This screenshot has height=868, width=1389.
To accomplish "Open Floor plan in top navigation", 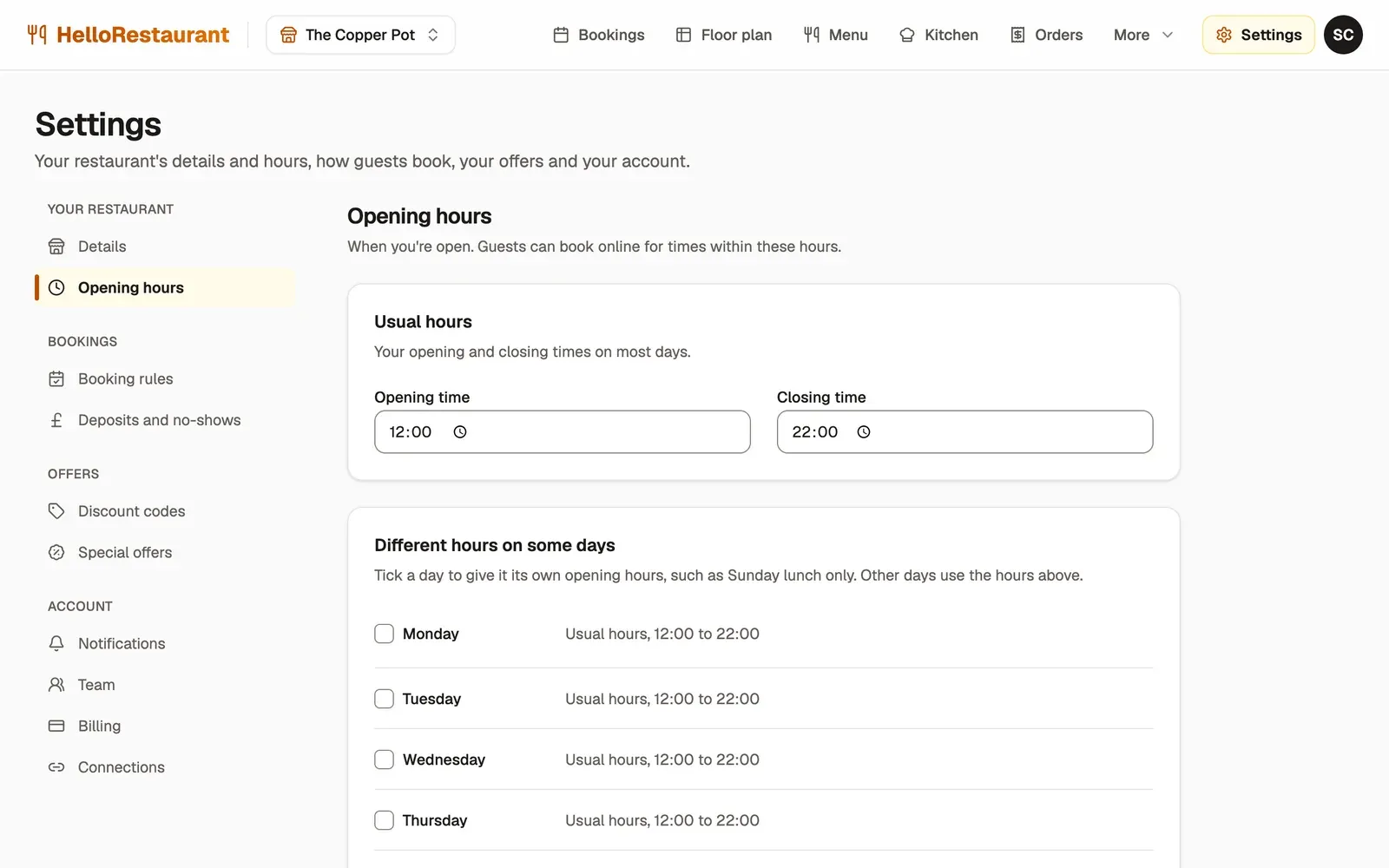I will click(x=724, y=35).
